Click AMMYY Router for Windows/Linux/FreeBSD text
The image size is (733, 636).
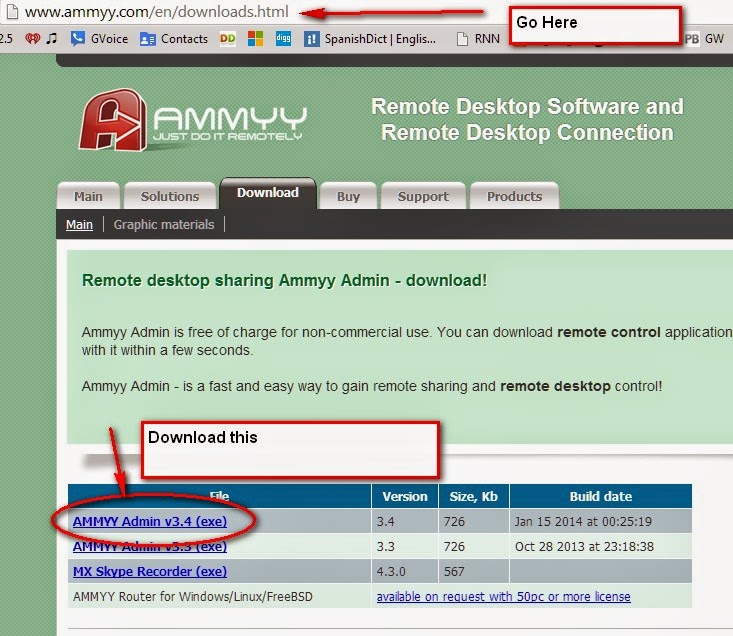coord(193,597)
